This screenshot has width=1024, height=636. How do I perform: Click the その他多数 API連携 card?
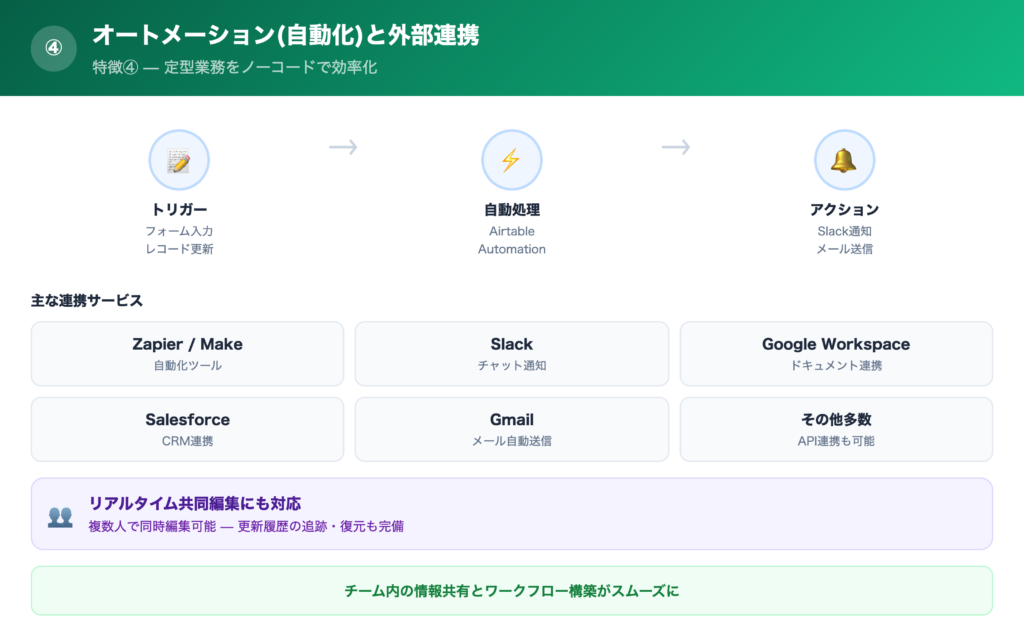click(x=836, y=428)
